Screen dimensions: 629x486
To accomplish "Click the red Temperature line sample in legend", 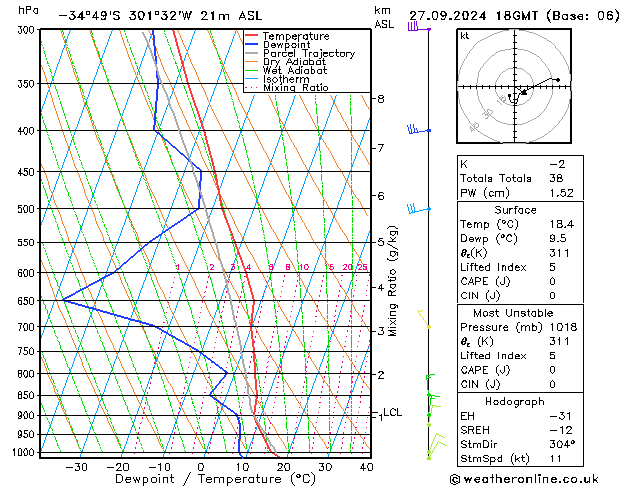I will 251,36.
